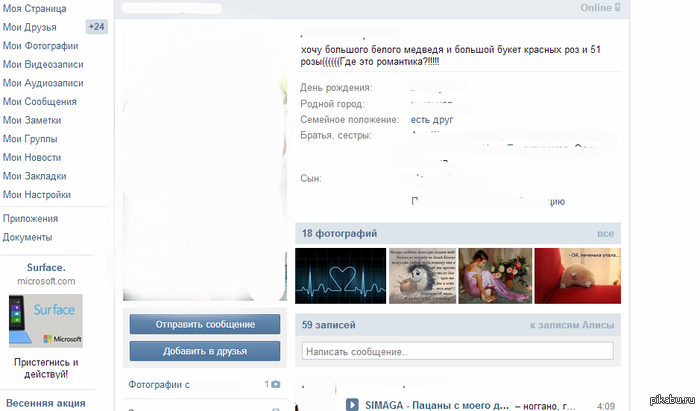
Task: Click есть друг relationship status
Action: (x=432, y=120)
